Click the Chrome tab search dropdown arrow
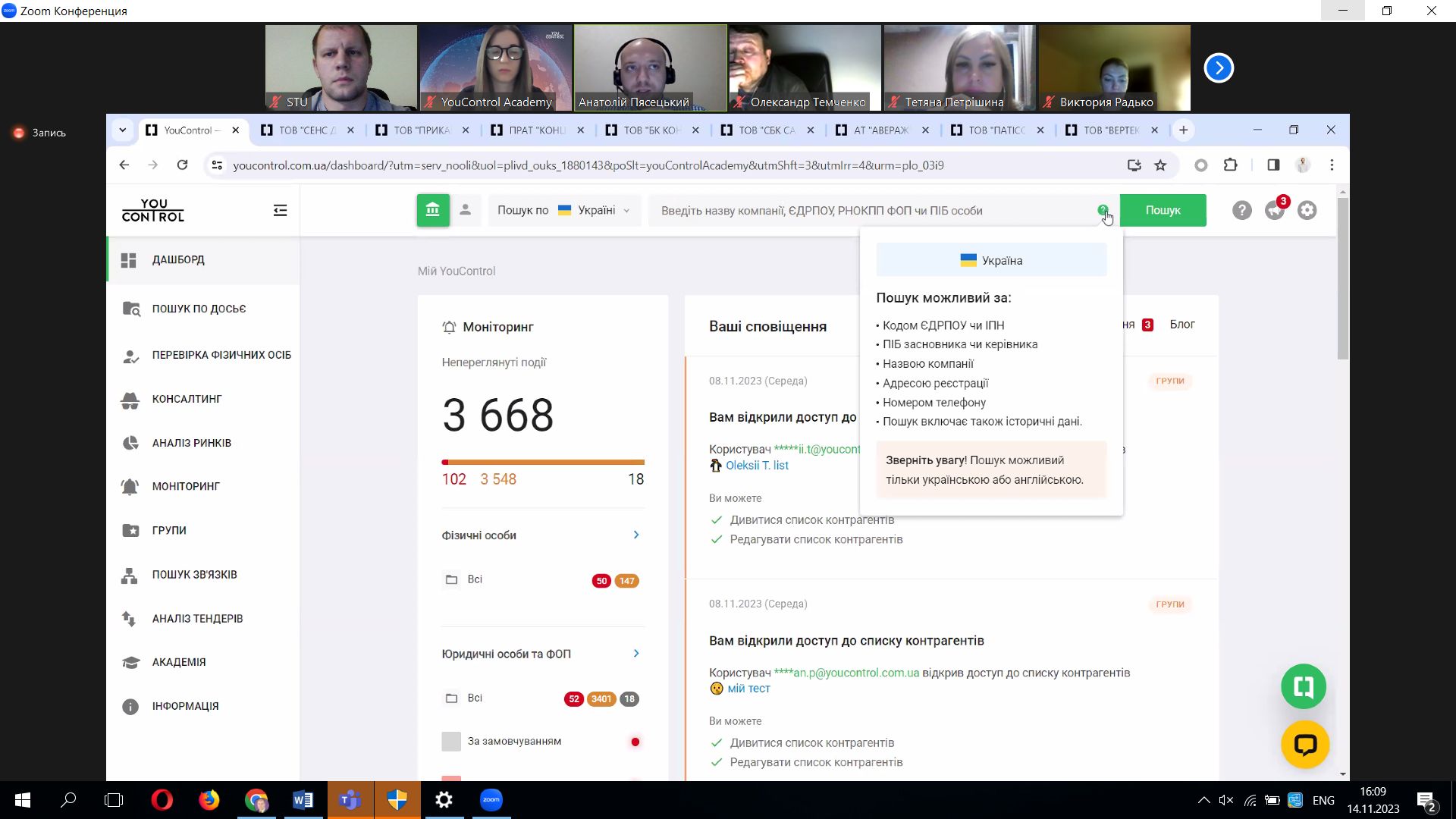The height and width of the screenshot is (819, 1456). [x=122, y=130]
